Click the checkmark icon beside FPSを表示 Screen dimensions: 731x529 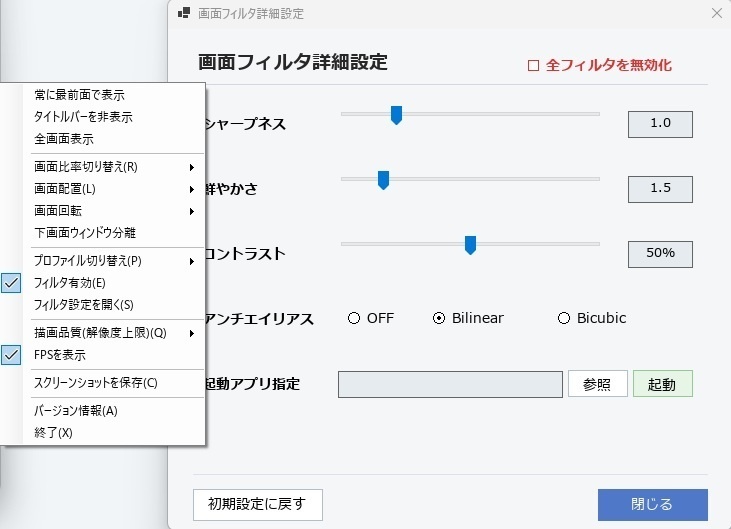pos(11,355)
